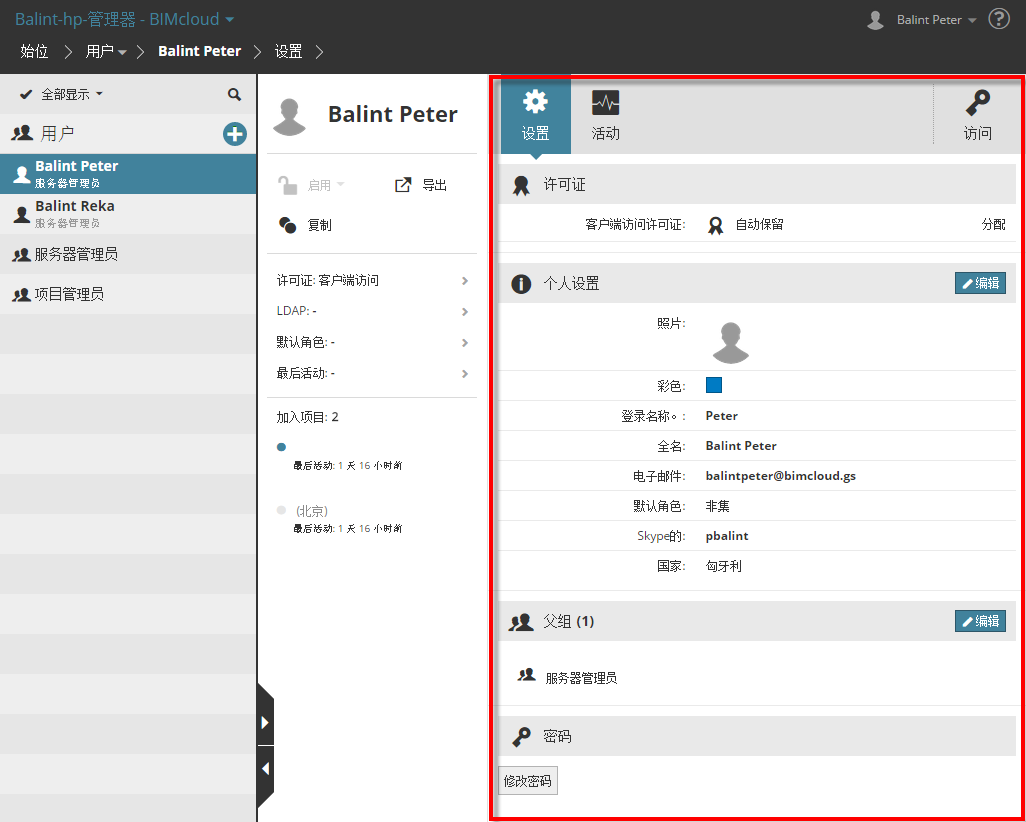Screen dimensions: 1026x822
Task: Click the country value 匈牙利
Action: [x=724, y=566]
